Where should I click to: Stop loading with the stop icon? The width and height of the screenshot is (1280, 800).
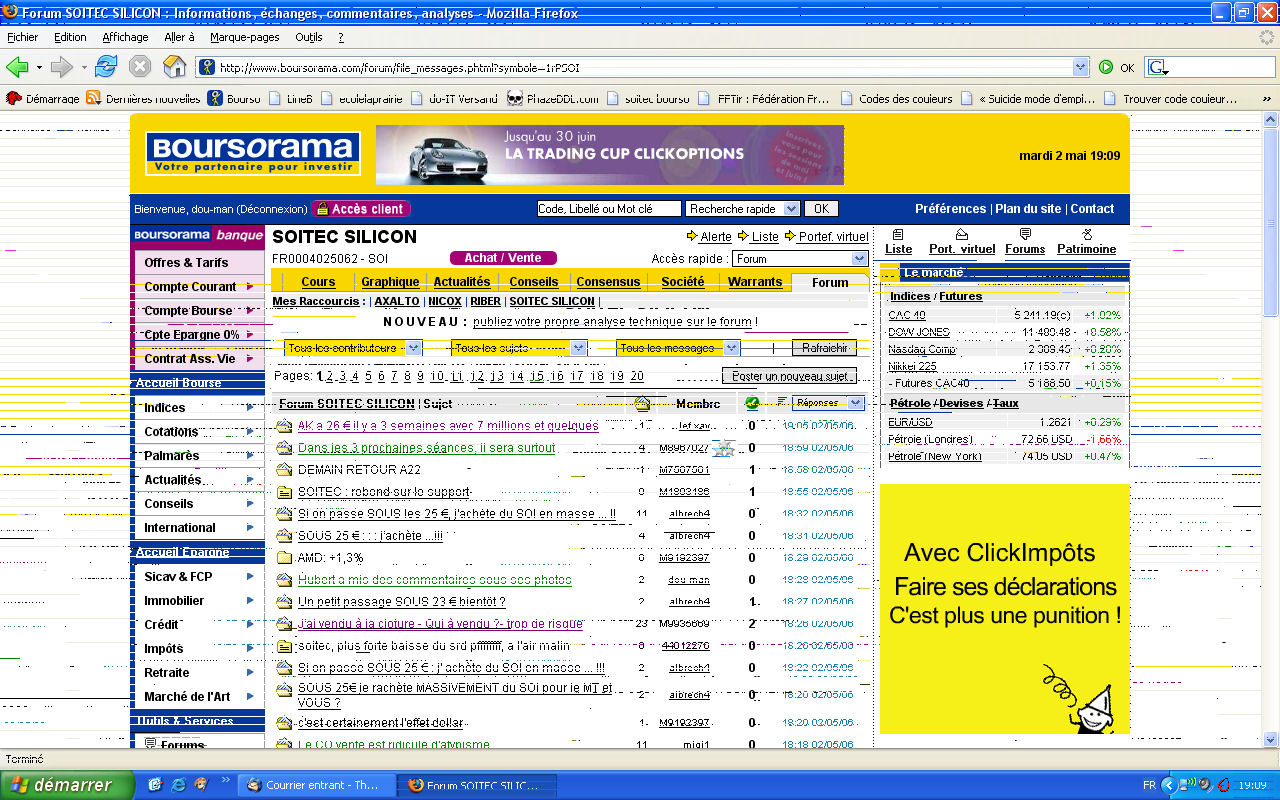140,67
